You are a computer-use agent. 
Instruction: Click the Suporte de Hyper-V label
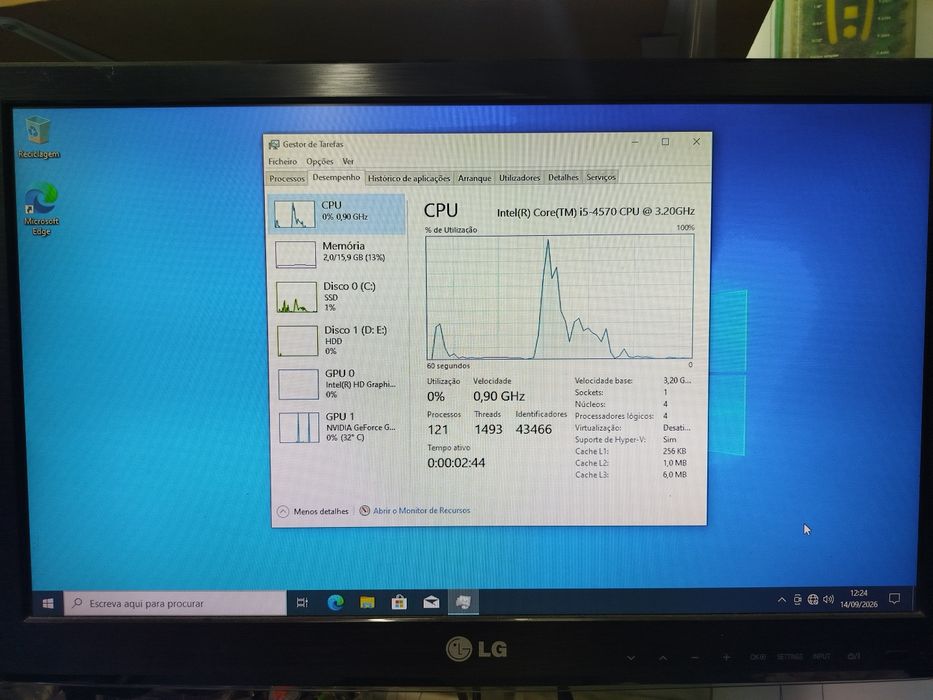point(610,439)
